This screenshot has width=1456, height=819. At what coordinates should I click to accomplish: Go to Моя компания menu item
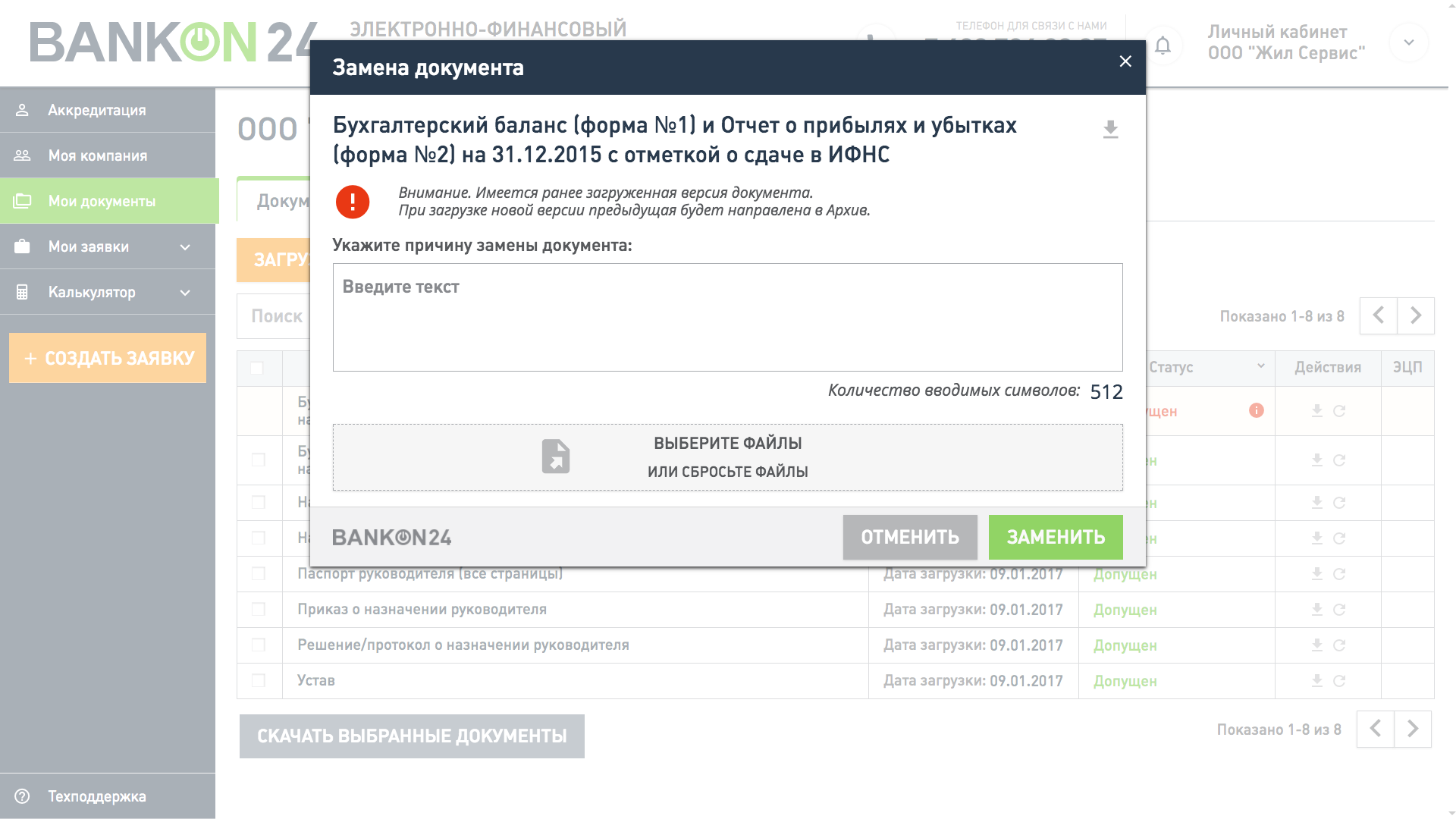point(97,156)
